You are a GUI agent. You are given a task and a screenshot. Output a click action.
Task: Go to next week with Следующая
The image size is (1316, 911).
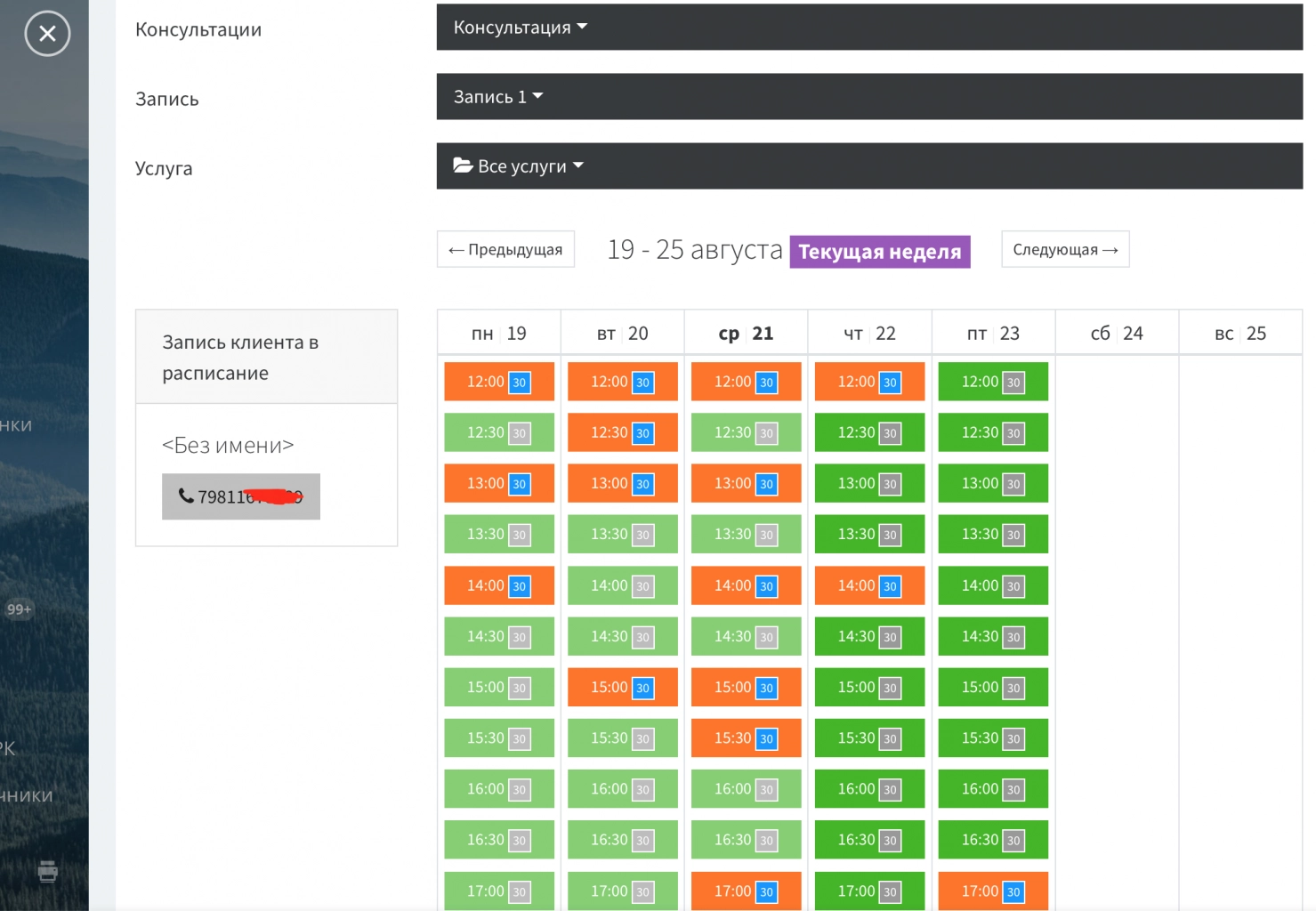1065,250
